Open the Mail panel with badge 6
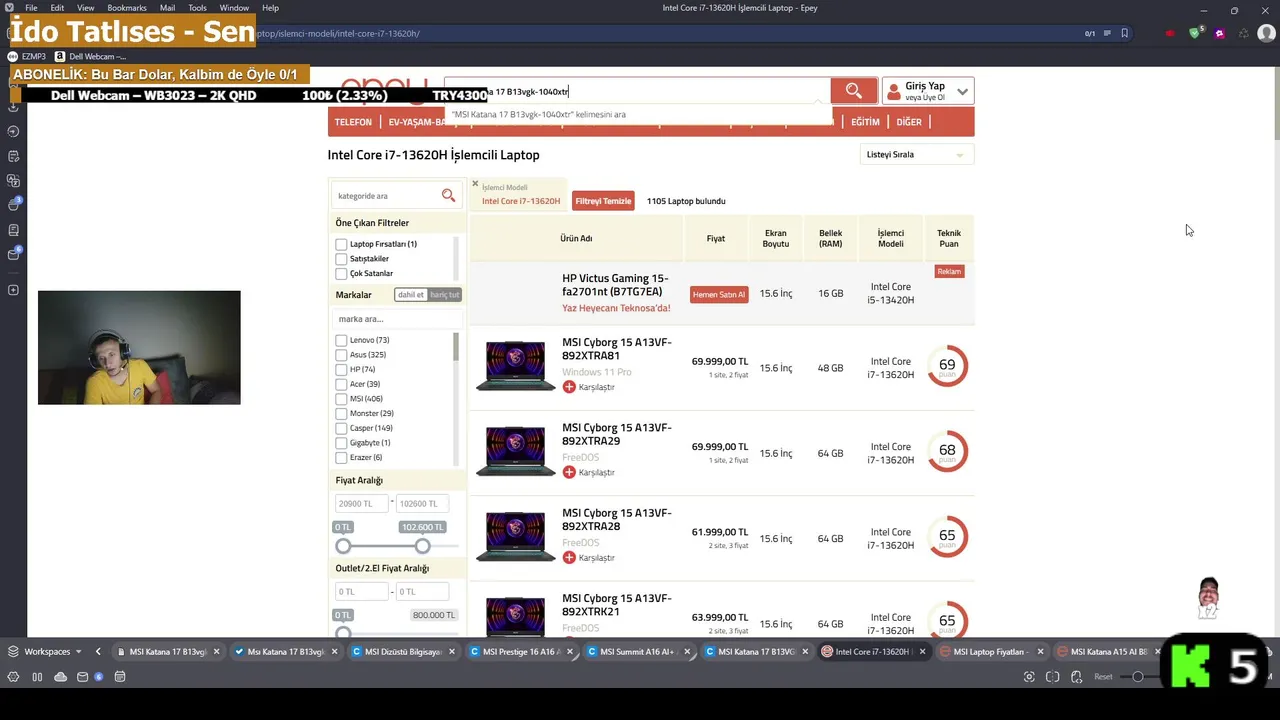 tap(13, 254)
